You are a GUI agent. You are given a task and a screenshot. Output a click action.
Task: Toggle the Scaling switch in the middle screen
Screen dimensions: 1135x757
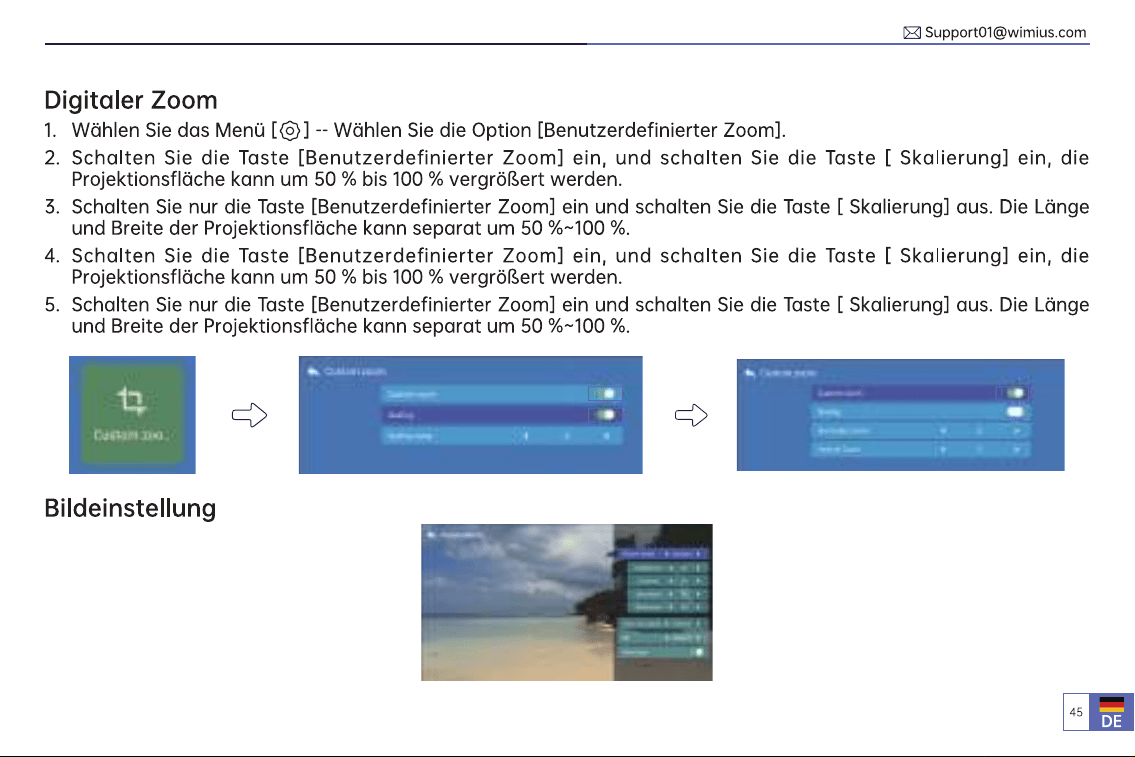pyautogui.click(x=605, y=415)
